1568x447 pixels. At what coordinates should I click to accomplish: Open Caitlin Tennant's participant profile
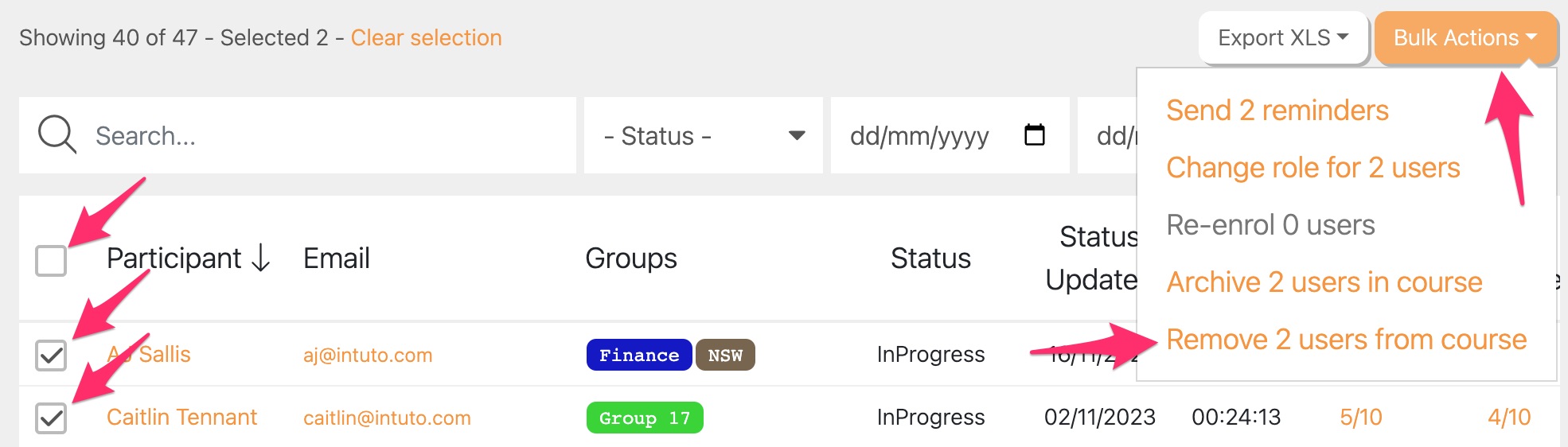click(x=181, y=418)
